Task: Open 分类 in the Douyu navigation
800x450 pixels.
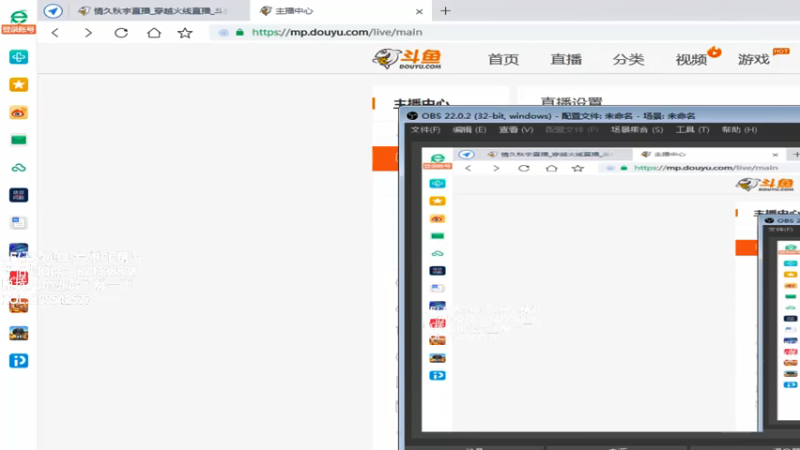Action: click(628, 59)
